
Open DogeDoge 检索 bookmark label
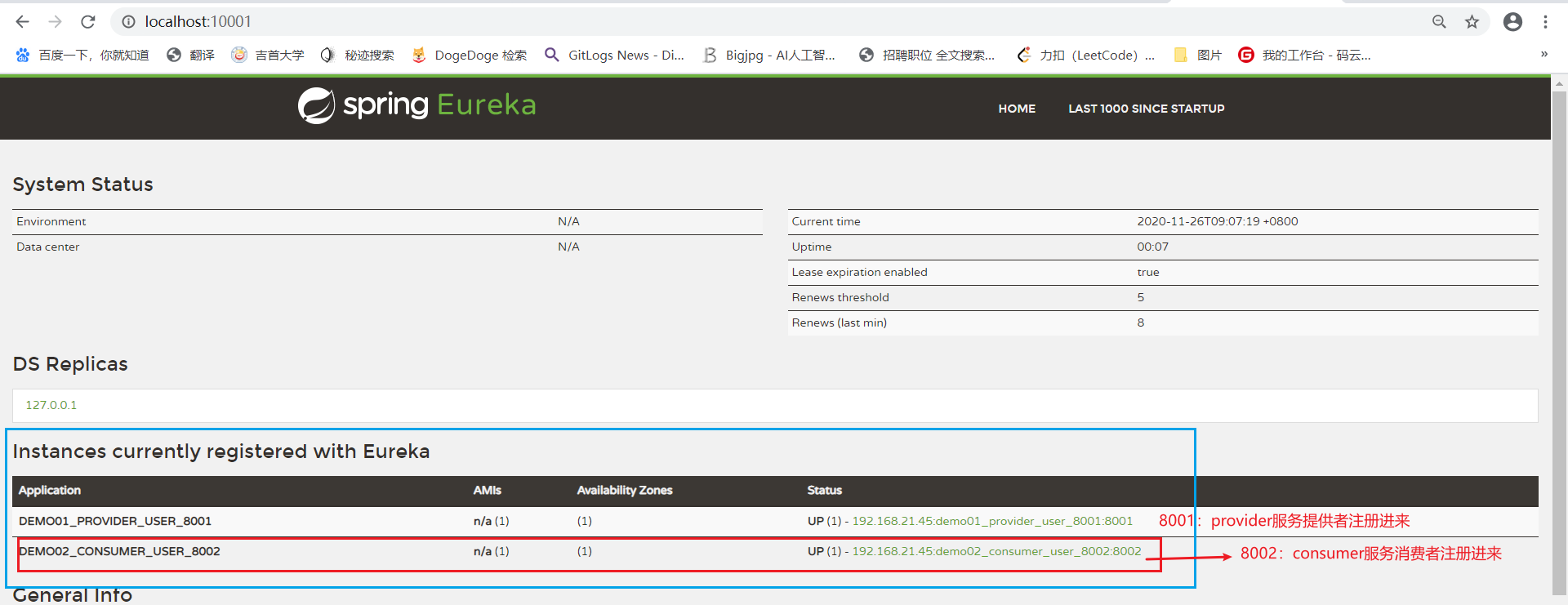(x=481, y=55)
